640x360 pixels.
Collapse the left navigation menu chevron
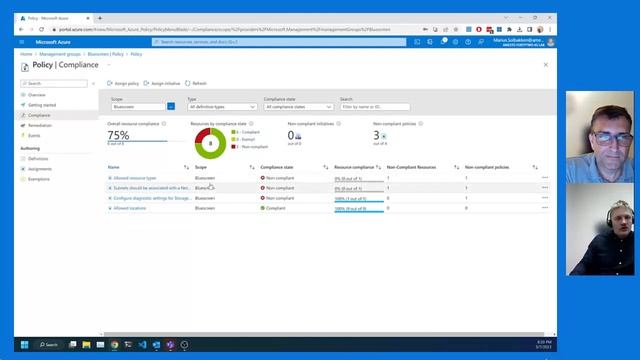pyautogui.click(x=93, y=83)
